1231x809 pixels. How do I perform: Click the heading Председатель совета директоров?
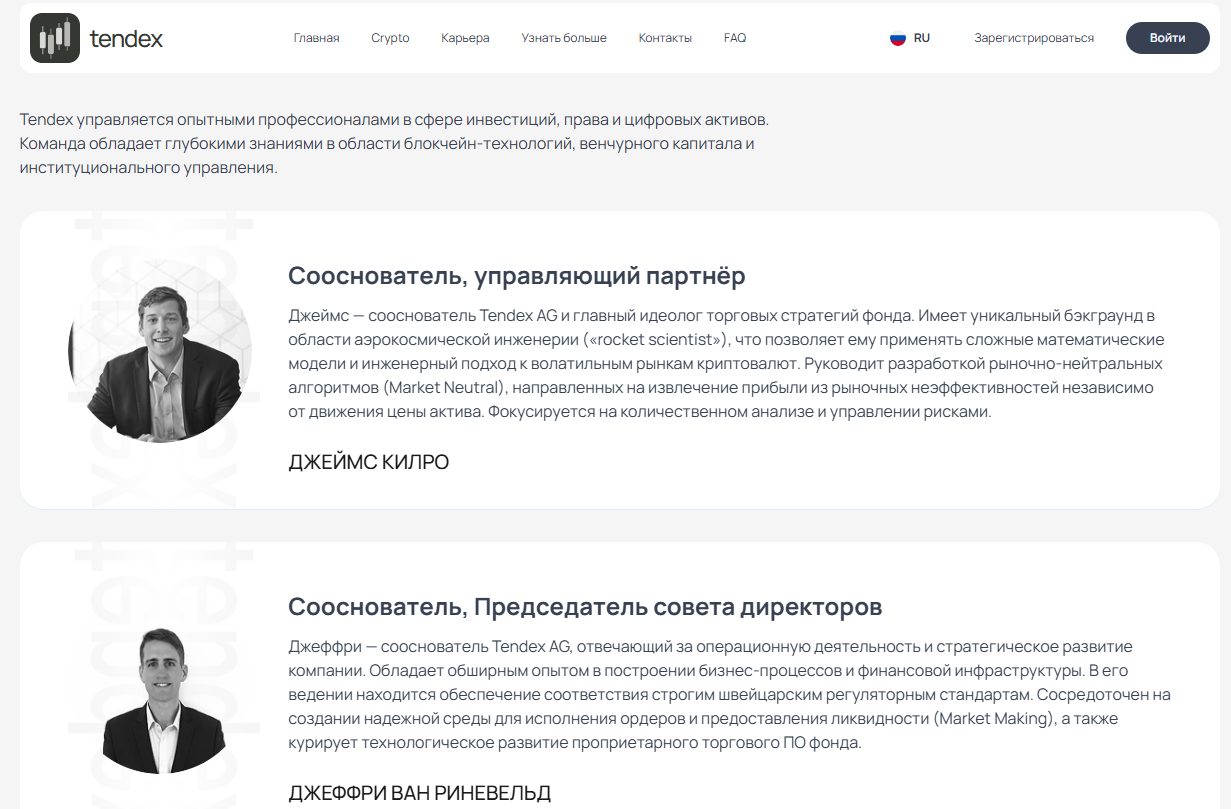(x=585, y=607)
